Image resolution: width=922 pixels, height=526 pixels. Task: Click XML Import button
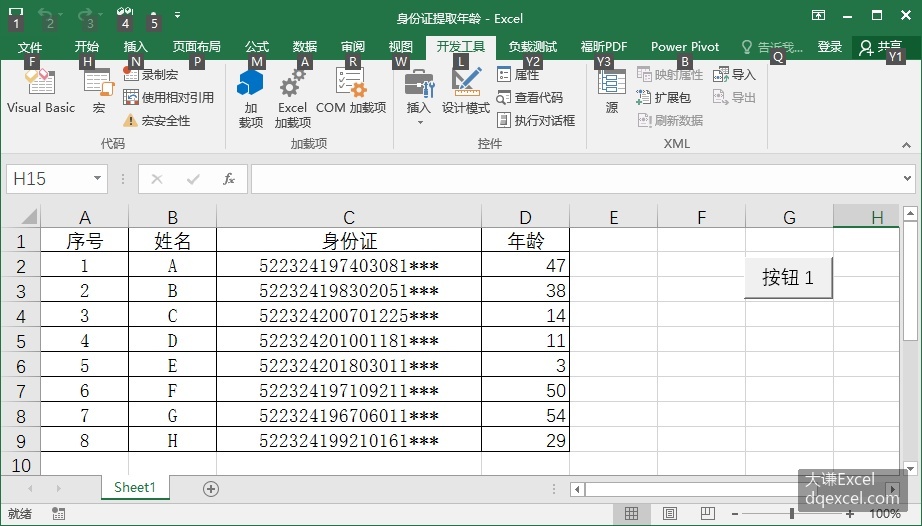point(734,75)
